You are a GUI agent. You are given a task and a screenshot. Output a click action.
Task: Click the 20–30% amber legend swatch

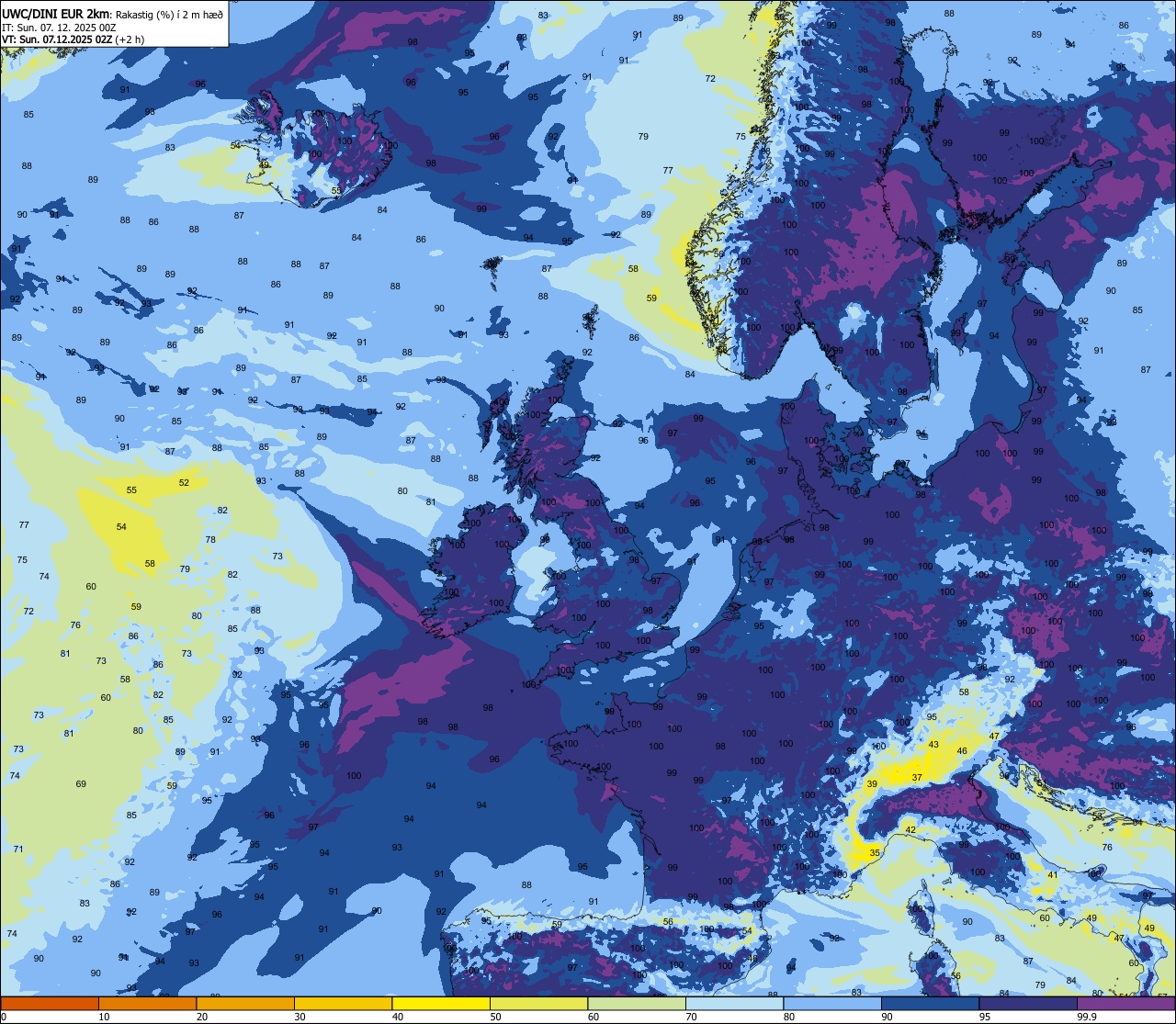(x=245, y=1003)
